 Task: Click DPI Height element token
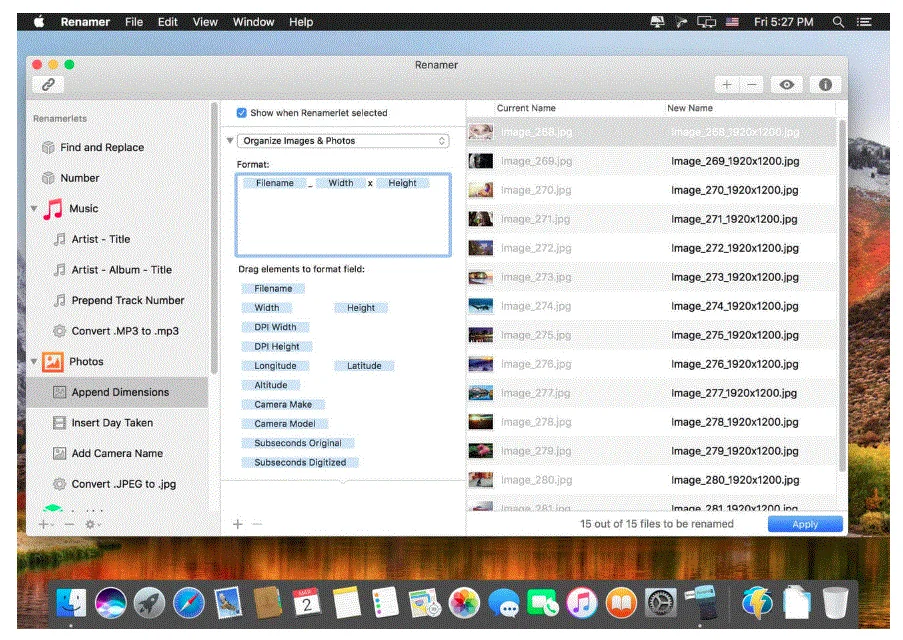[x=277, y=347]
